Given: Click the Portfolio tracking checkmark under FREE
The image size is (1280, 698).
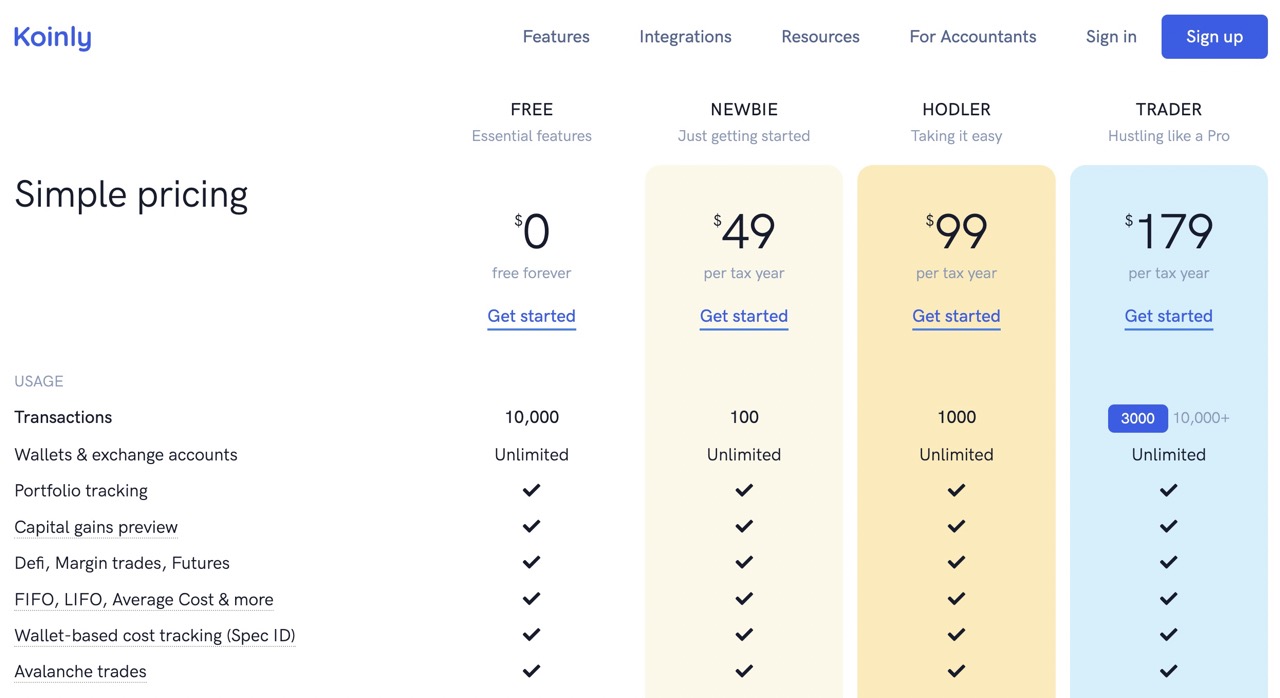Looking at the screenshot, I should point(531,490).
